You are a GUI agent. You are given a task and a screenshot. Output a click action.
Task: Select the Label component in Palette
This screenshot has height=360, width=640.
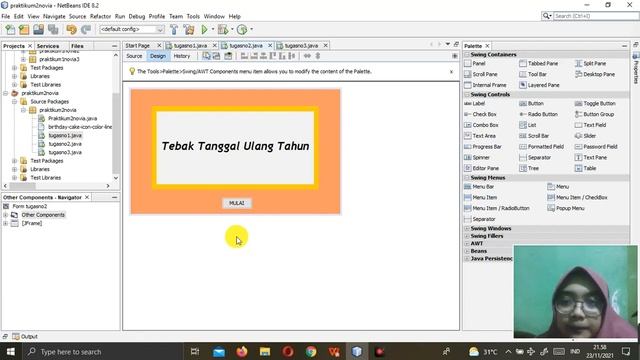pos(475,104)
